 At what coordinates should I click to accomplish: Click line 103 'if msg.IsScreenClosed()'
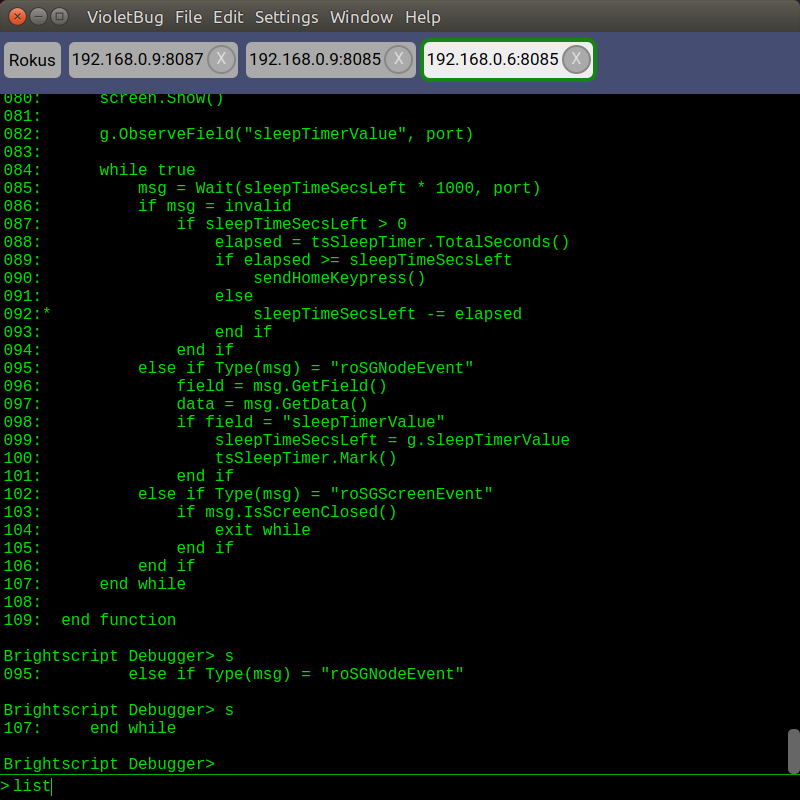coord(286,512)
